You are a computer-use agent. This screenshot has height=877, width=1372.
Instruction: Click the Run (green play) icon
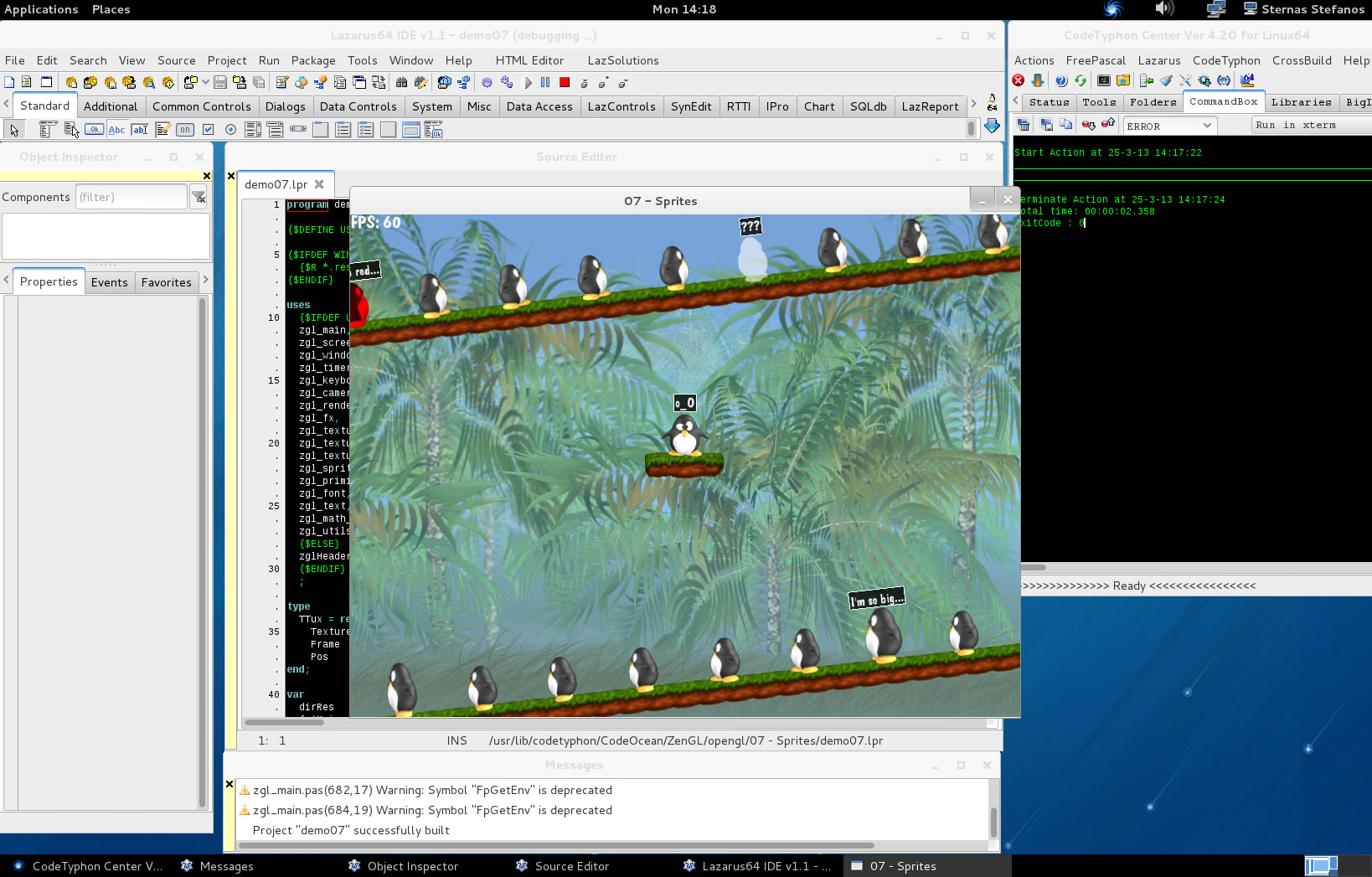coord(528,83)
